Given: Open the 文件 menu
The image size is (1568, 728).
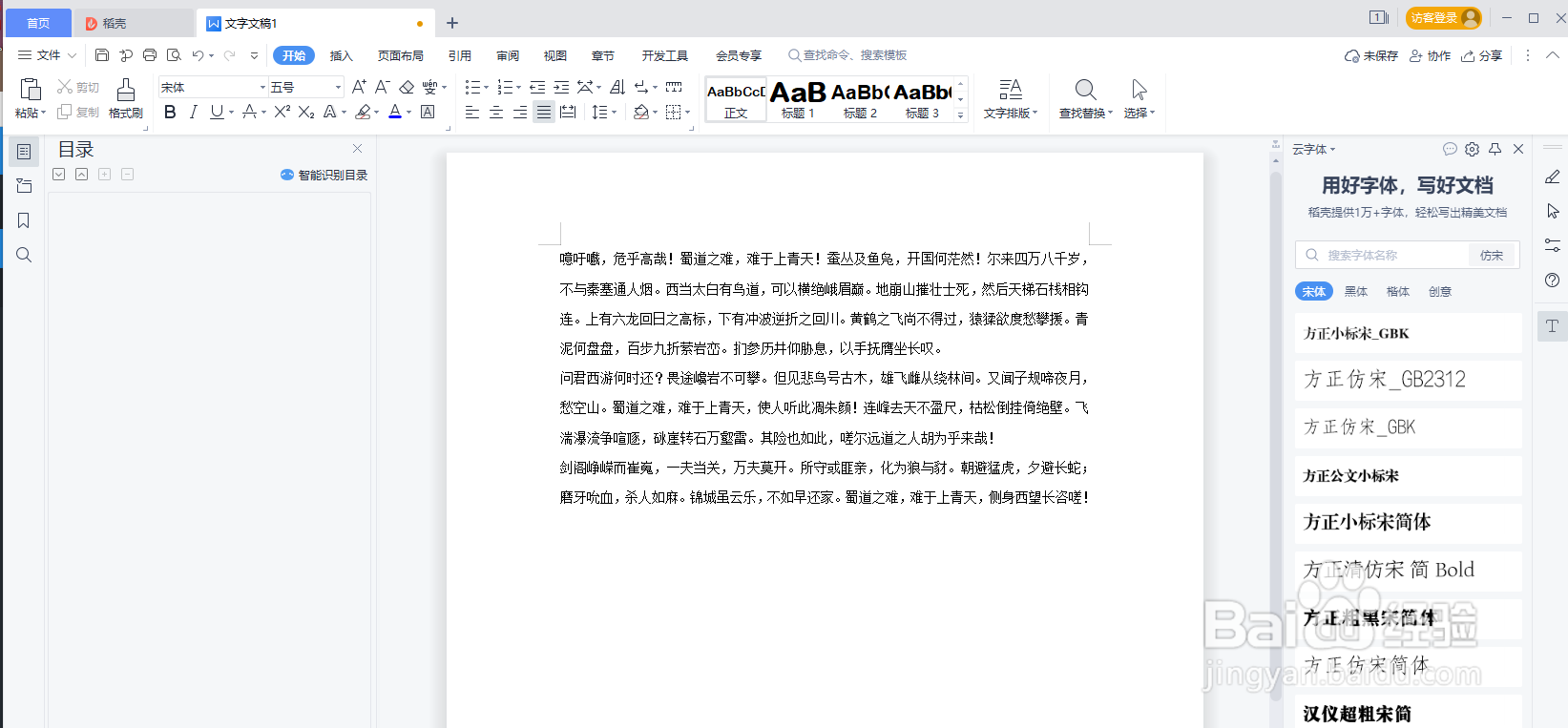Looking at the screenshot, I should point(48,55).
